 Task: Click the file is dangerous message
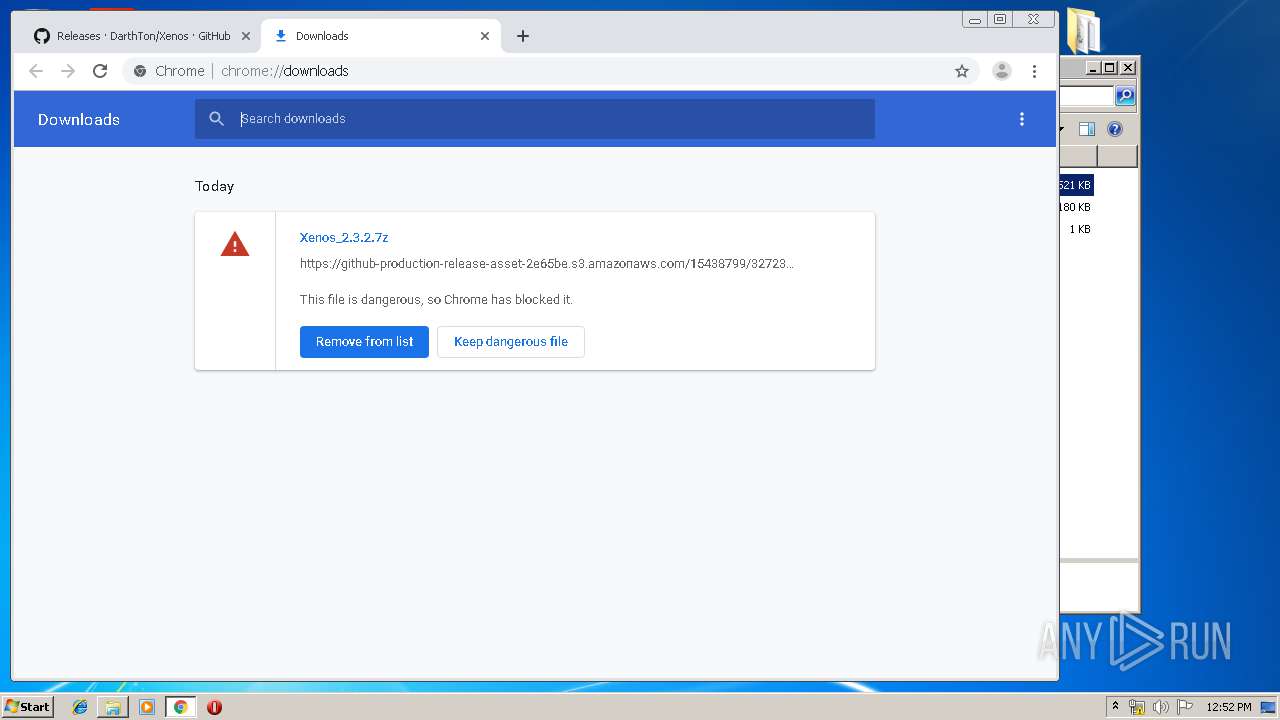click(x=436, y=300)
